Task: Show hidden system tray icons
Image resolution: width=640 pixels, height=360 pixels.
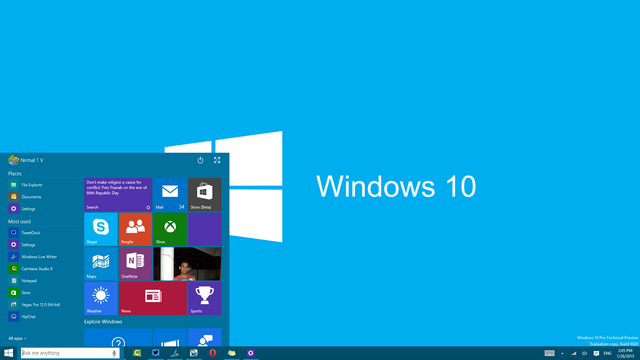Action: [x=562, y=353]
